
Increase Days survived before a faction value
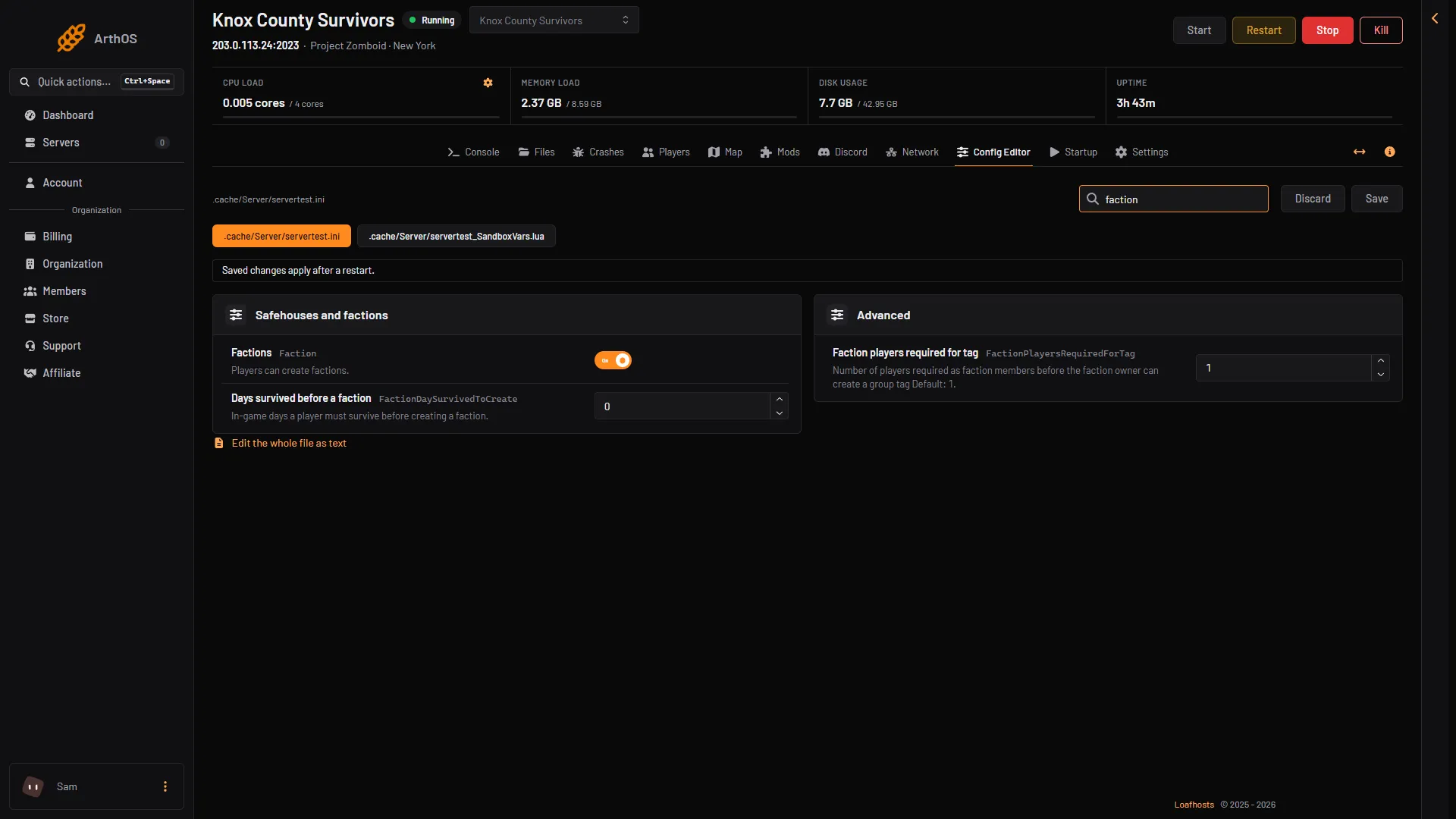(780, 399)
